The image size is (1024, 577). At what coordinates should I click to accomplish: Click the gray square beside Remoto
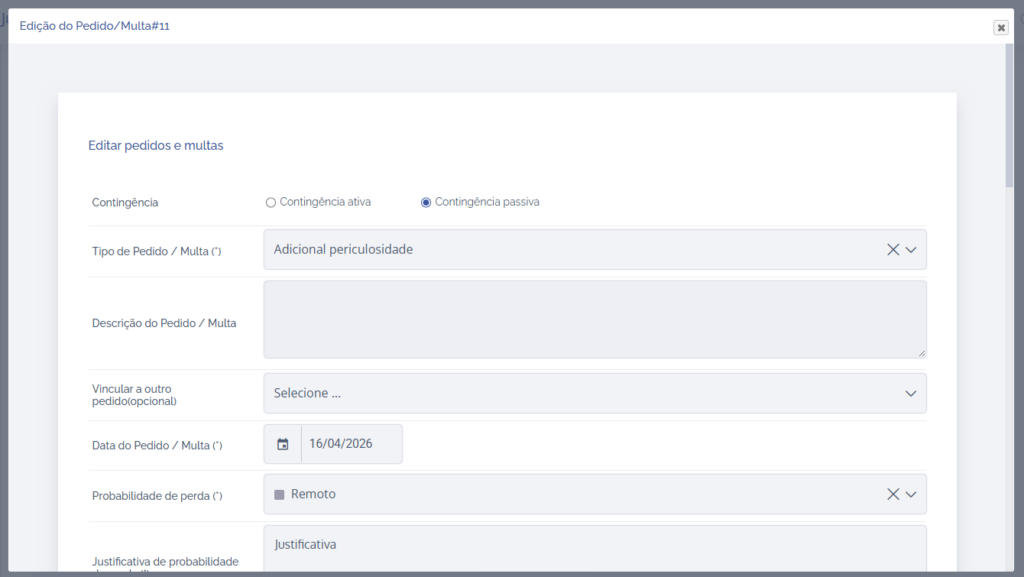pos(279,495)
